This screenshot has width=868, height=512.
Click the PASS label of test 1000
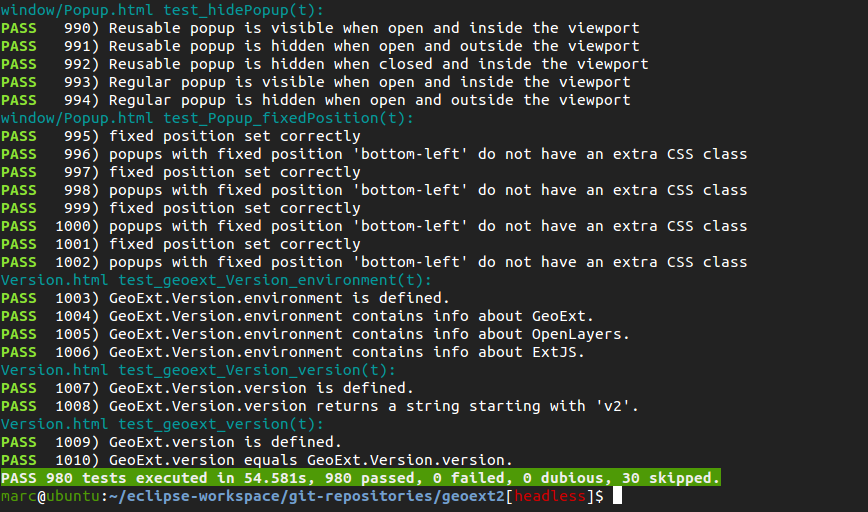pyautogui.click(x=18, y=226)
